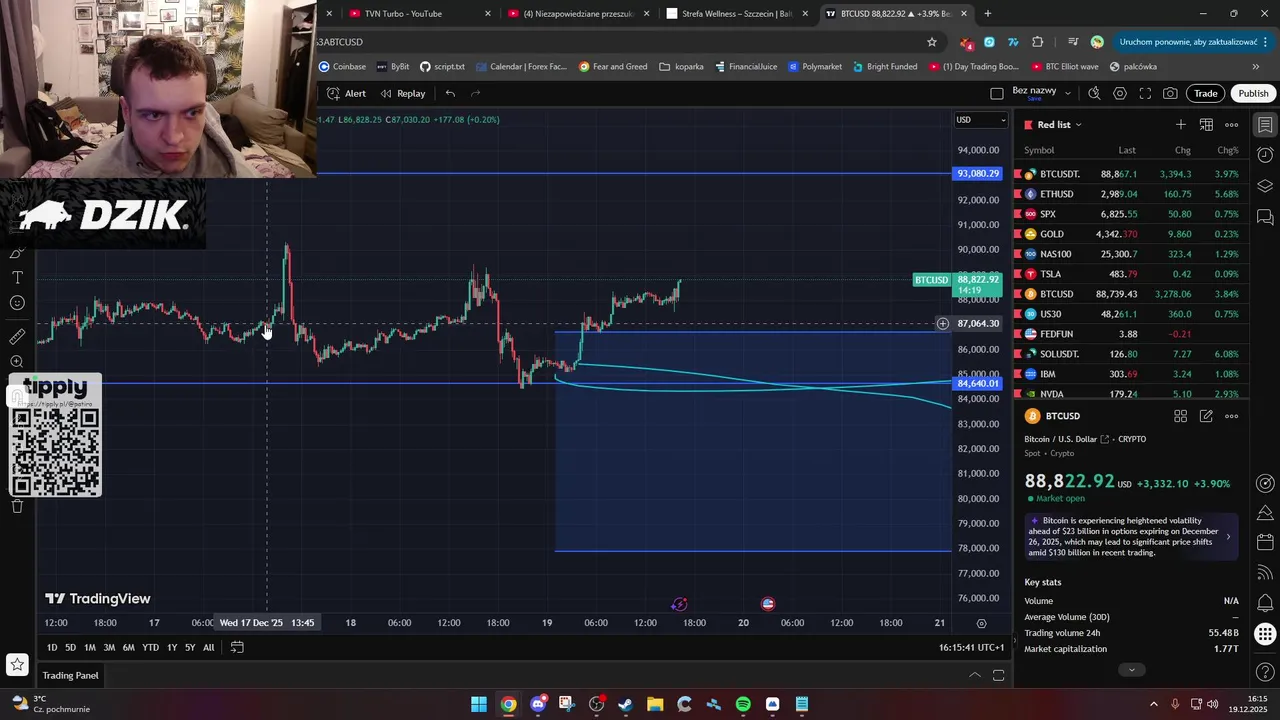Open Trading Panel tab
The height and width of the screenshot is (720, 1280).
70,675
